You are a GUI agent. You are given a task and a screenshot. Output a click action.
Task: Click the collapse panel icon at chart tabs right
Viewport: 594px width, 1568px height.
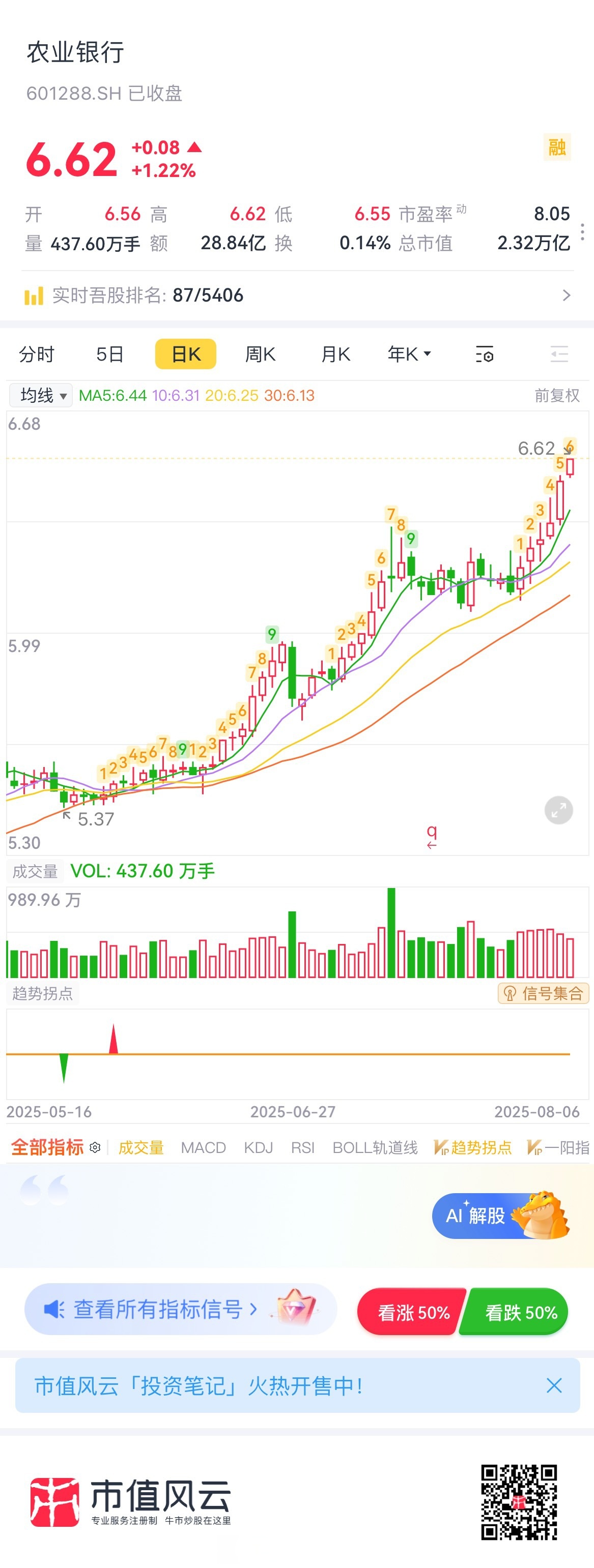[559, 353]
